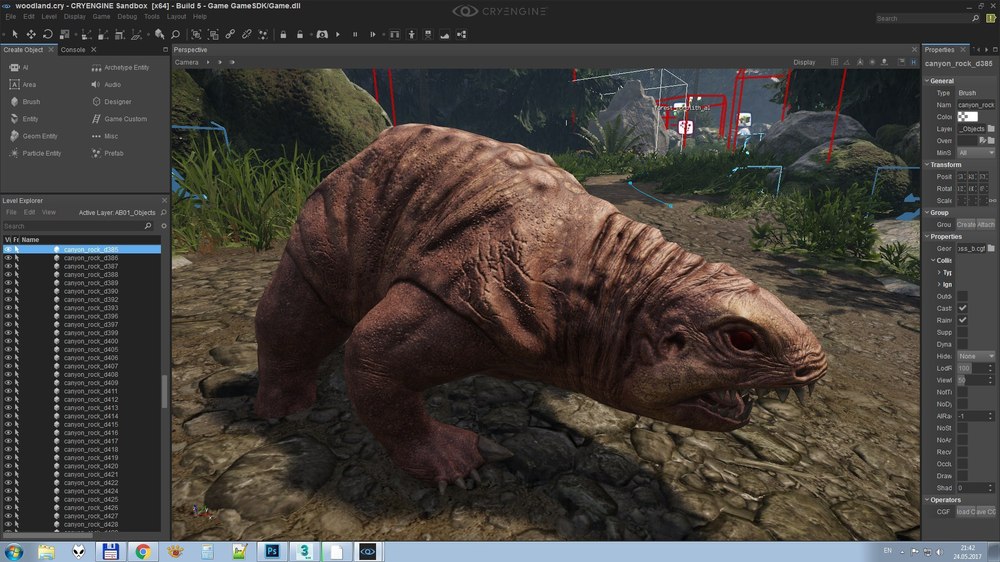Choose the Entity object category
1000x562 pixels.
click(24, 119)
